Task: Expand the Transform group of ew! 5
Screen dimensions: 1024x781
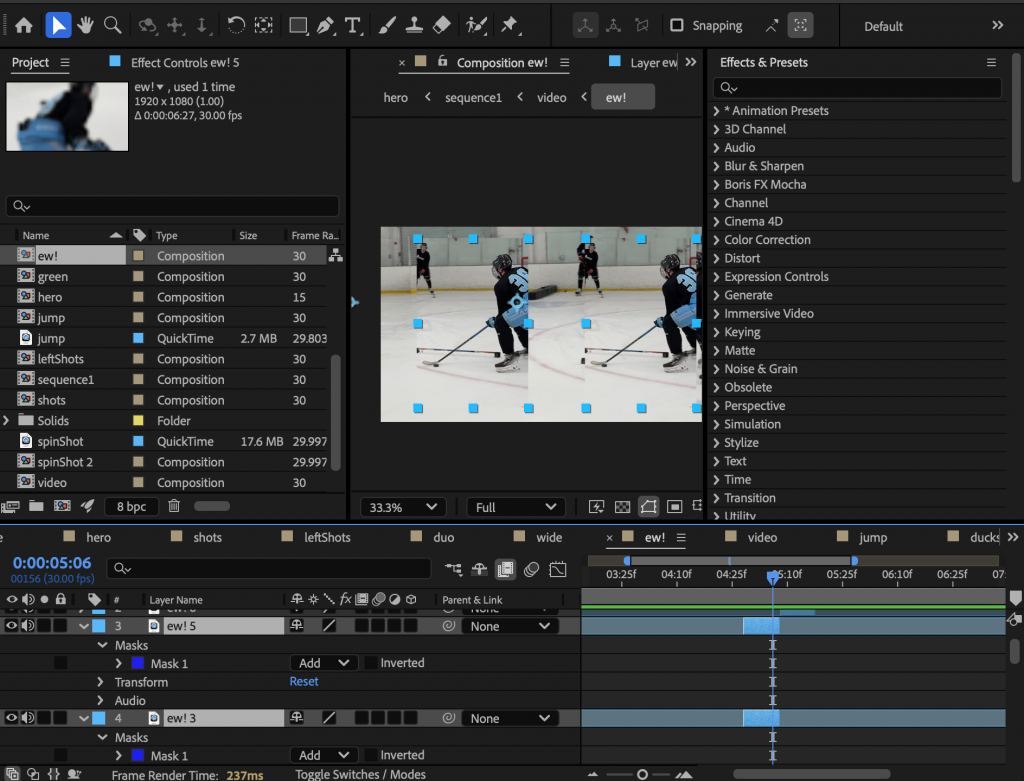Action: point(101,682)
